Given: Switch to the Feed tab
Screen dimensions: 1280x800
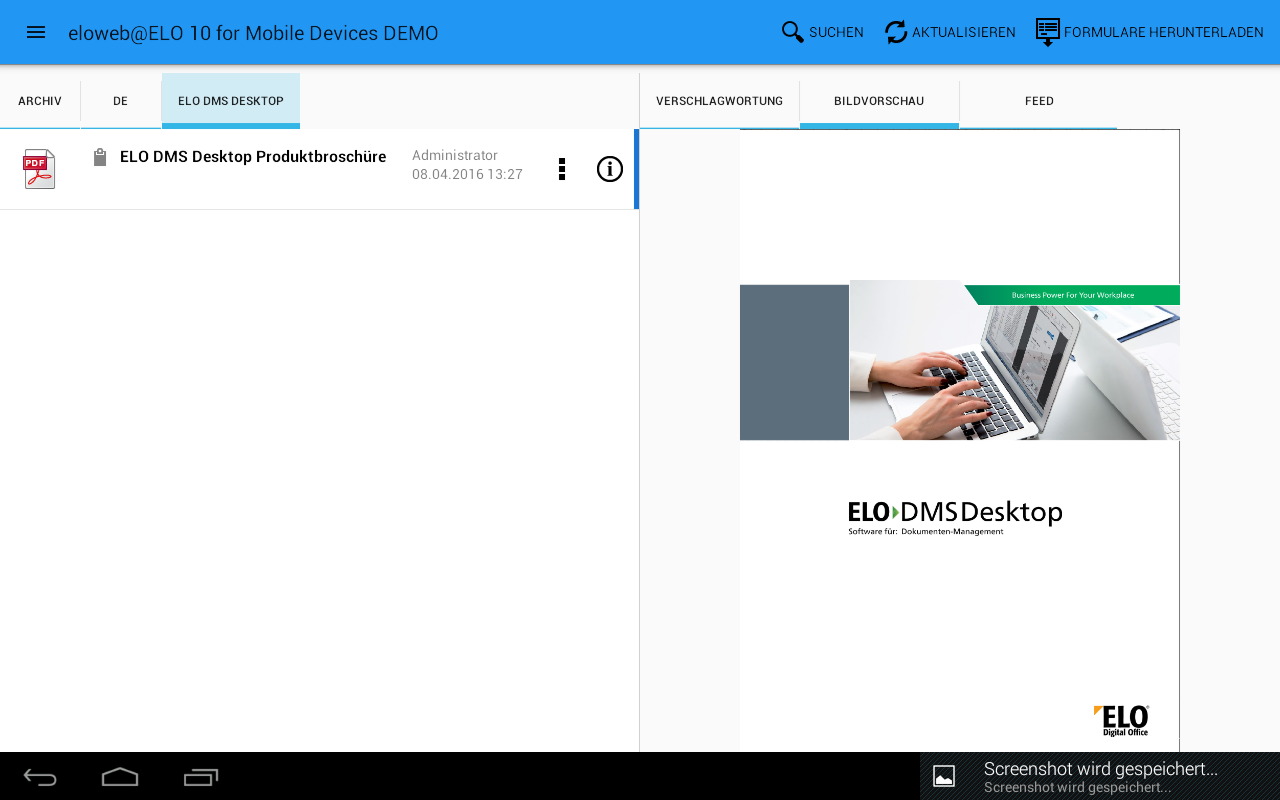Looking at the screenshot, I should coord(1039,101).
